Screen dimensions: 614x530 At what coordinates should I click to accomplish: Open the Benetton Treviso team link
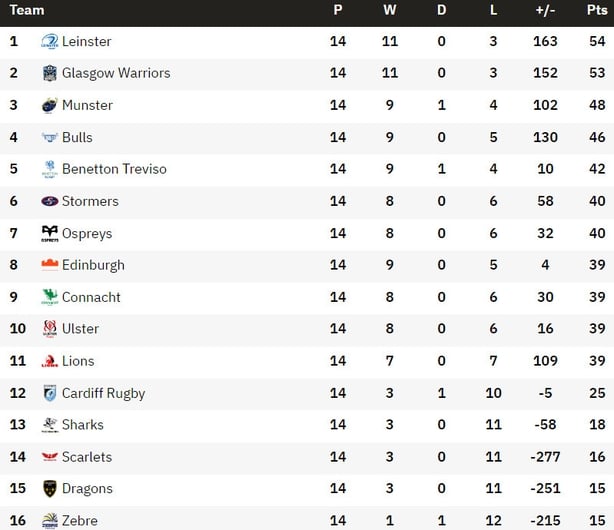pos(114,169)
